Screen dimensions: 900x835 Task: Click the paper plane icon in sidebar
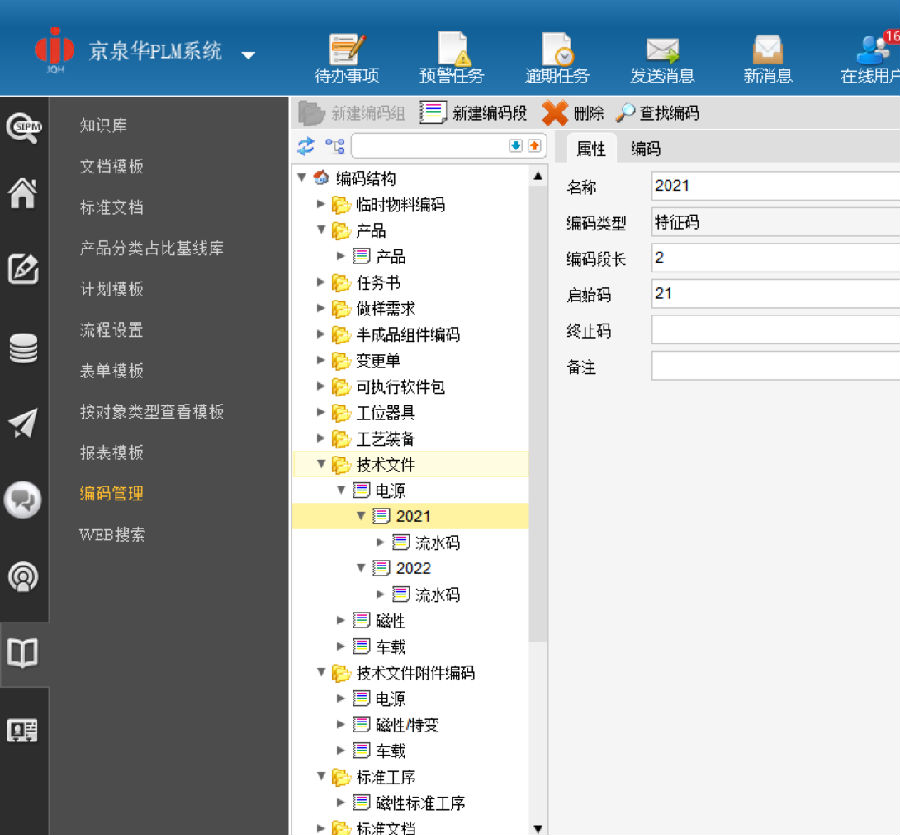click(x=23, y=423)
